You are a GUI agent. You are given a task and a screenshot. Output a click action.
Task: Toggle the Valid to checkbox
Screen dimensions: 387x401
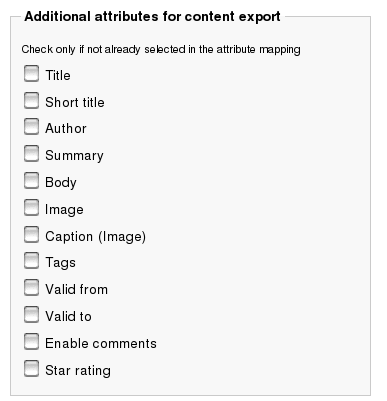coord(31,315)
